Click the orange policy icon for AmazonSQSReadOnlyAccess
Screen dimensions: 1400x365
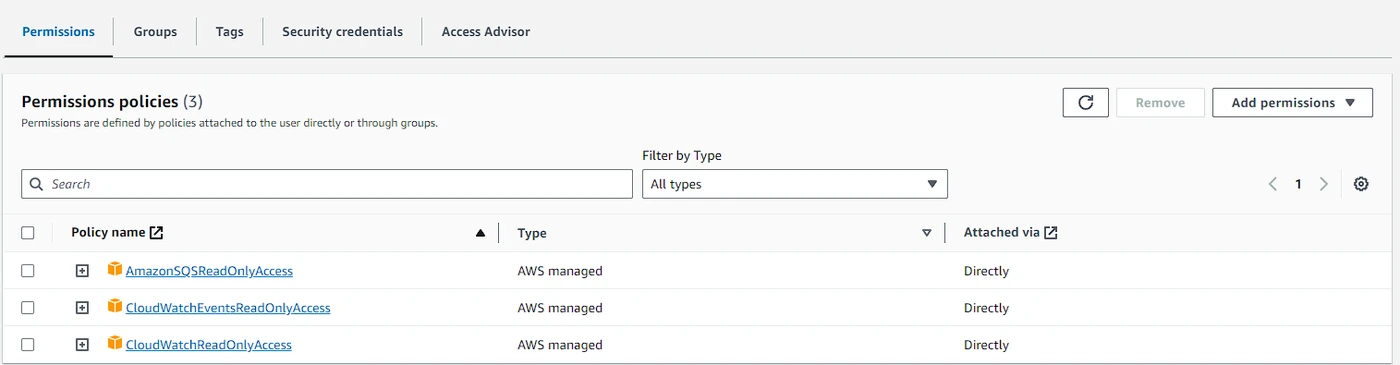pyautogui.click(x=115, y=270)
